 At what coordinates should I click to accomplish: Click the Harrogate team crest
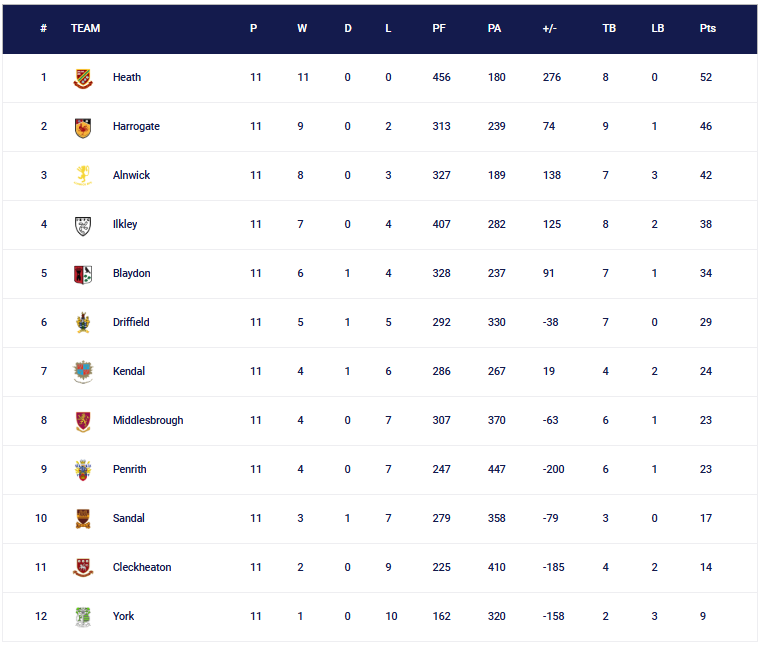(84, 127)
